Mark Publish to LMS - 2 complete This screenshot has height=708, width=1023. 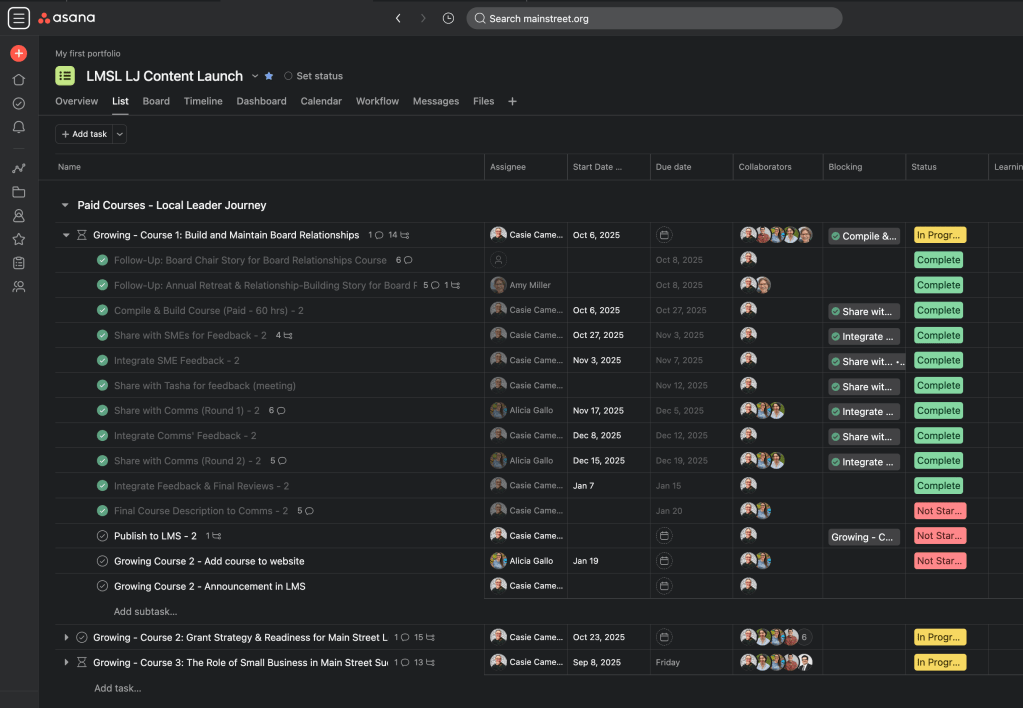(x=102, y=536)
